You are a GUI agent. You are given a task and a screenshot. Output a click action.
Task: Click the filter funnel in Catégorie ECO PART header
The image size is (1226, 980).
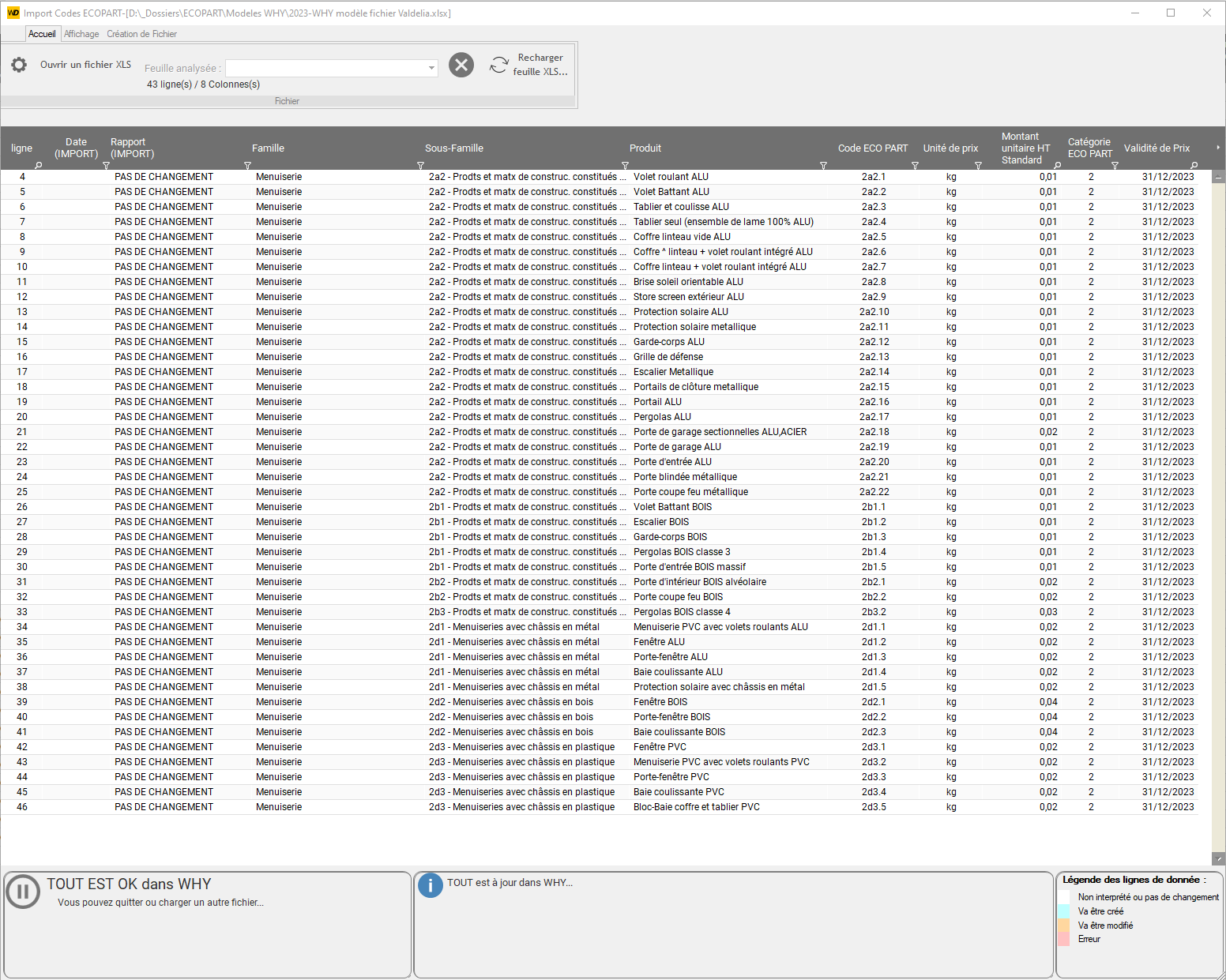click(1115, 166)
